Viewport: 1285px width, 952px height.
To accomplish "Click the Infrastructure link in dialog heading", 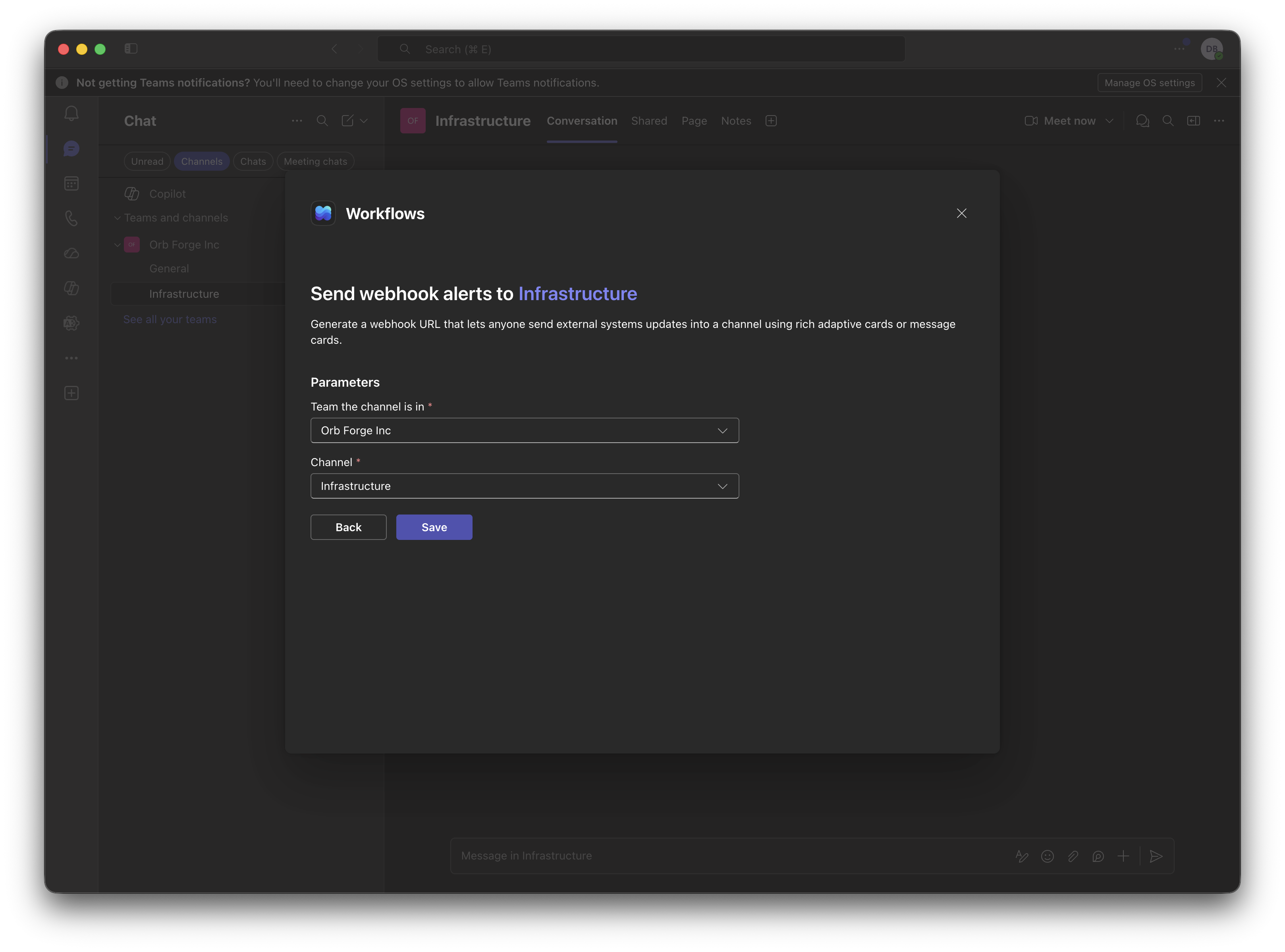I will 578,294.
